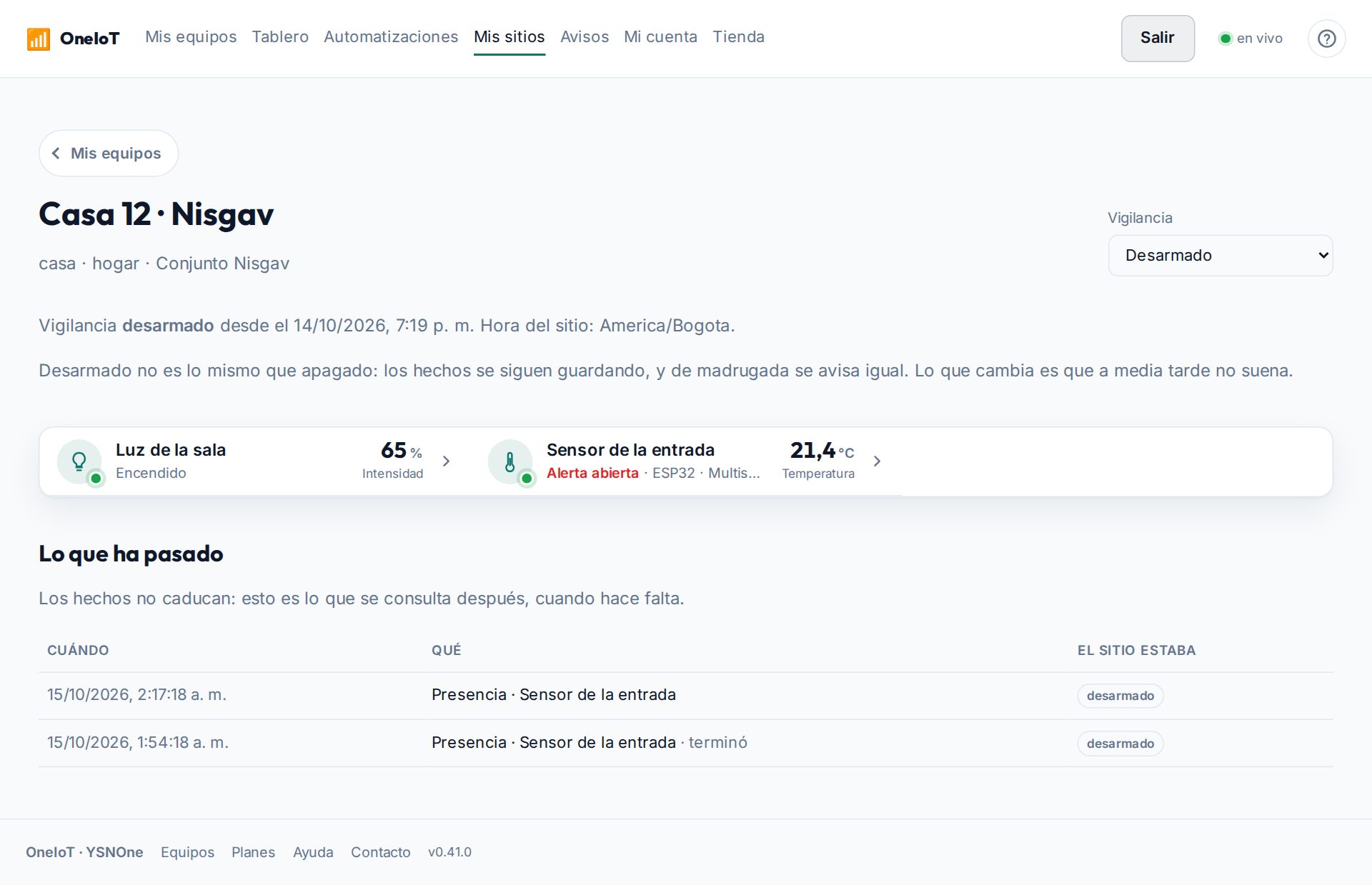Image resolution: width=1372 pixels, height=885 pixels.
Task: Select the Mis sitios nav tab
Action: 509,37
